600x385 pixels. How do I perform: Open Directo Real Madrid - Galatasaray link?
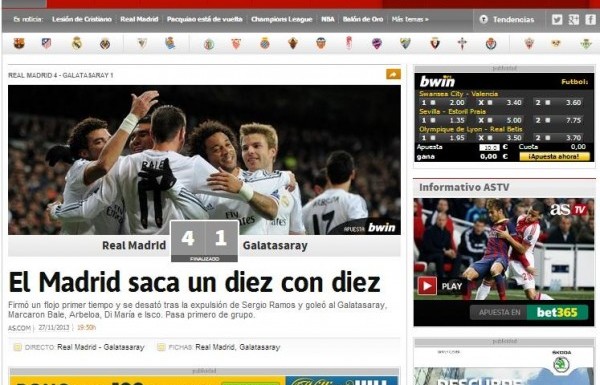tap(101, 347)
